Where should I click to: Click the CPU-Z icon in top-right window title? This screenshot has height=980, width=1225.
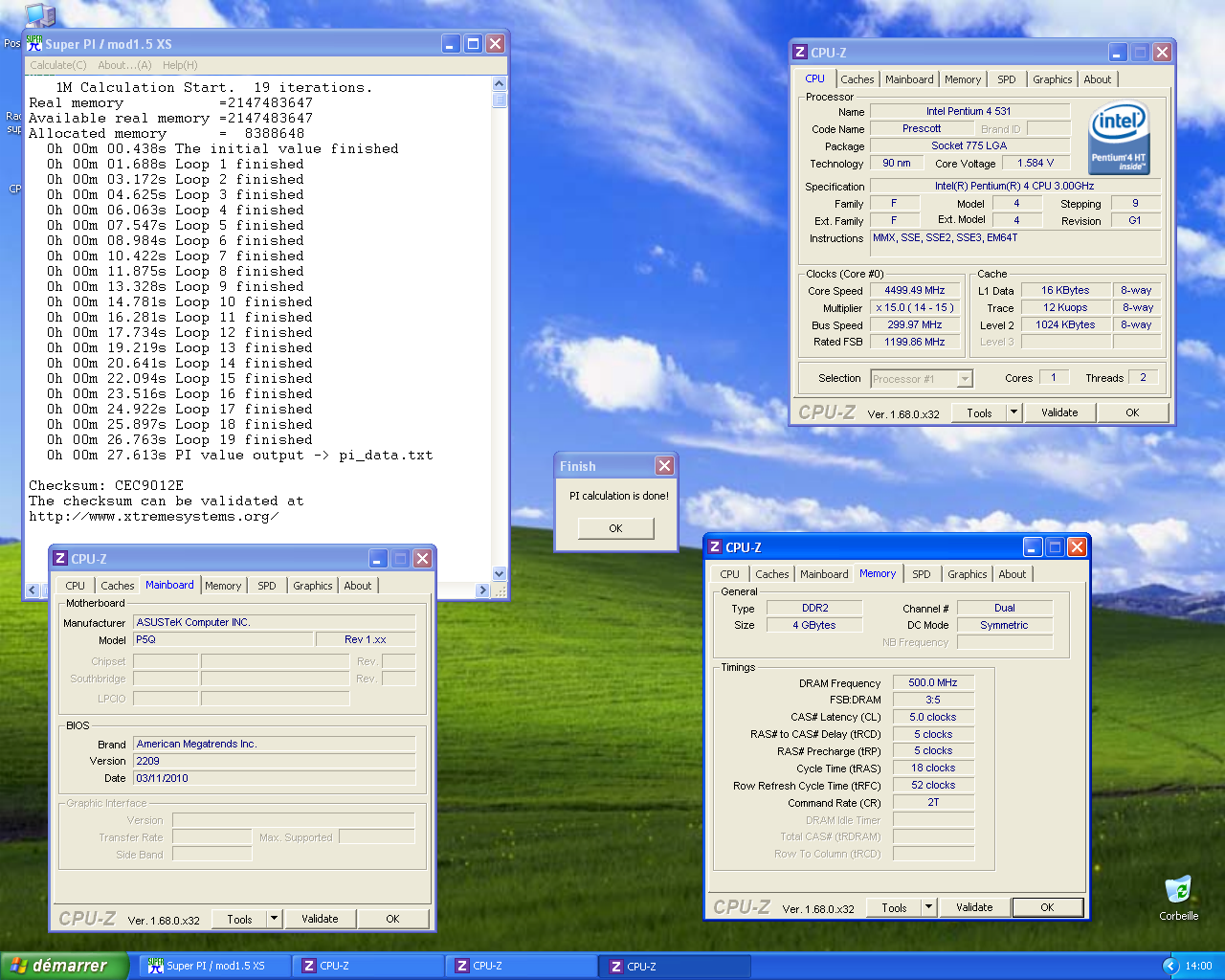tap(800, 53)
